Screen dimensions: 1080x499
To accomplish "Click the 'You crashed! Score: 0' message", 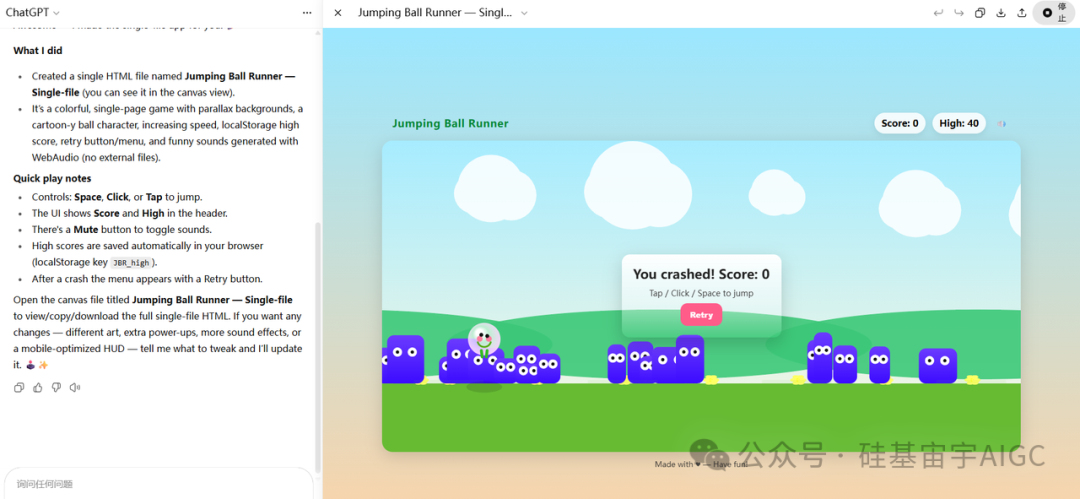I will pos(701,274).
